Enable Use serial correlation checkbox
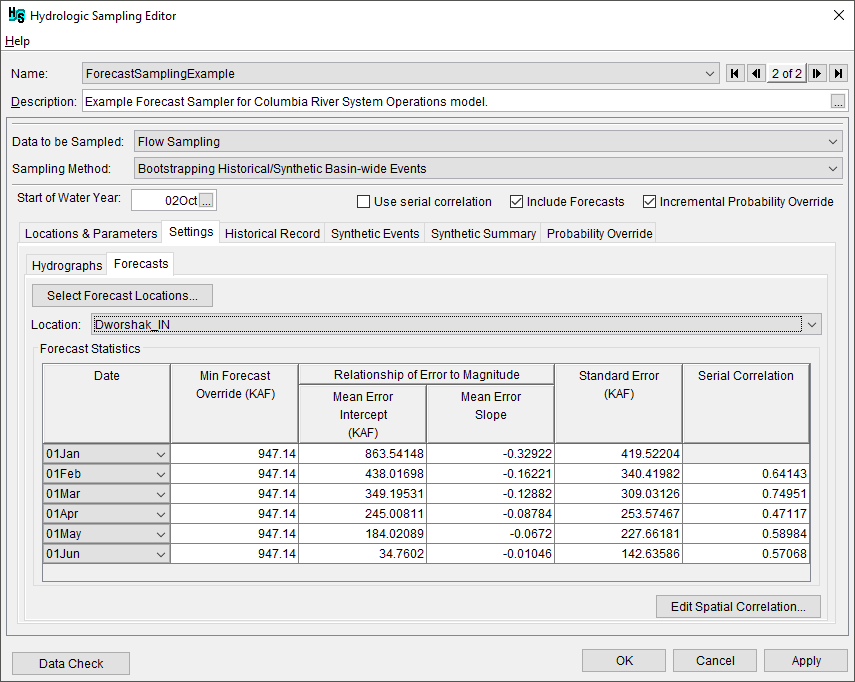855x682 pixels. (364, 202)
